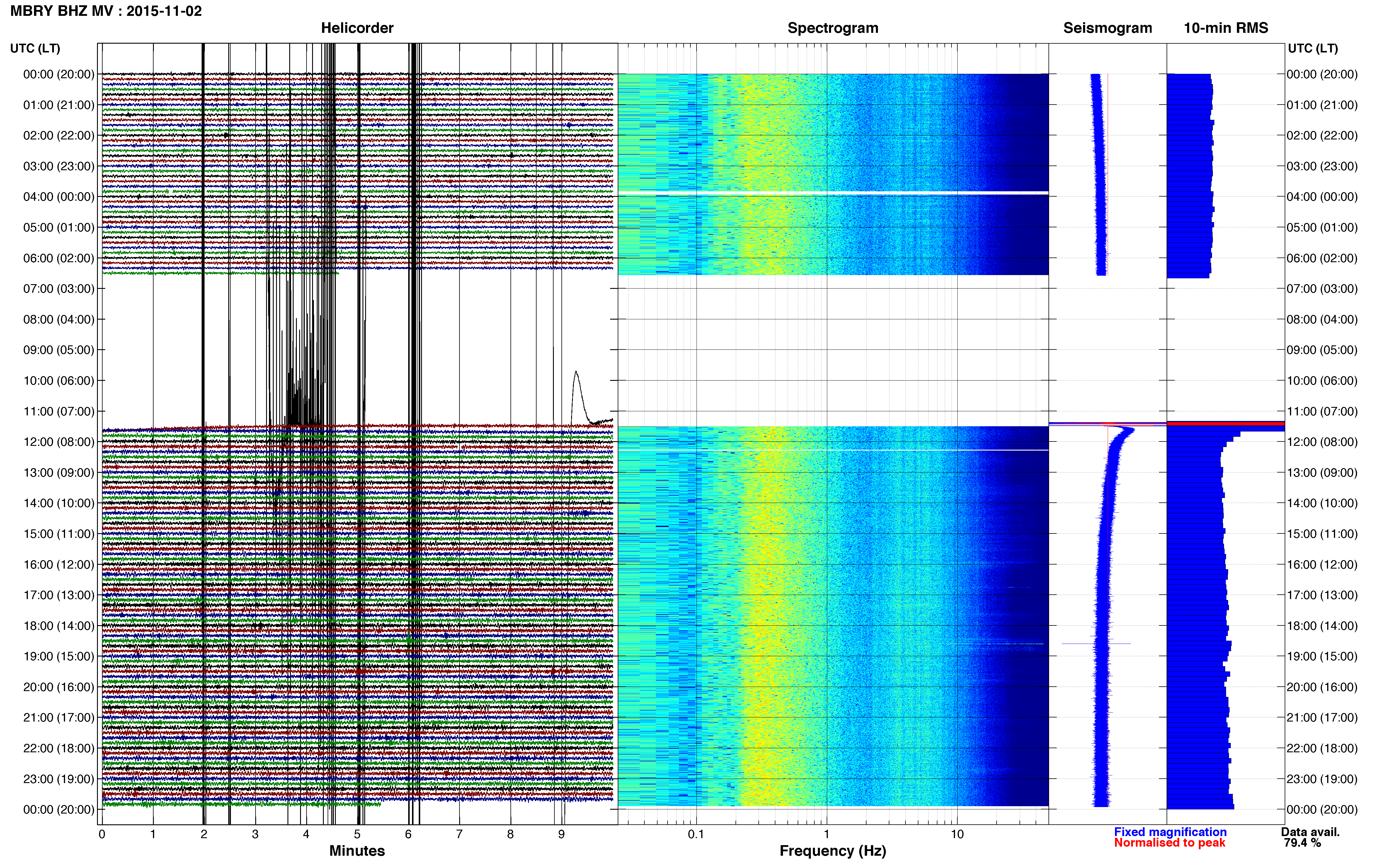Click the Data avail. label
This screenshot has height=868, width=1389.
(1310, 832)
